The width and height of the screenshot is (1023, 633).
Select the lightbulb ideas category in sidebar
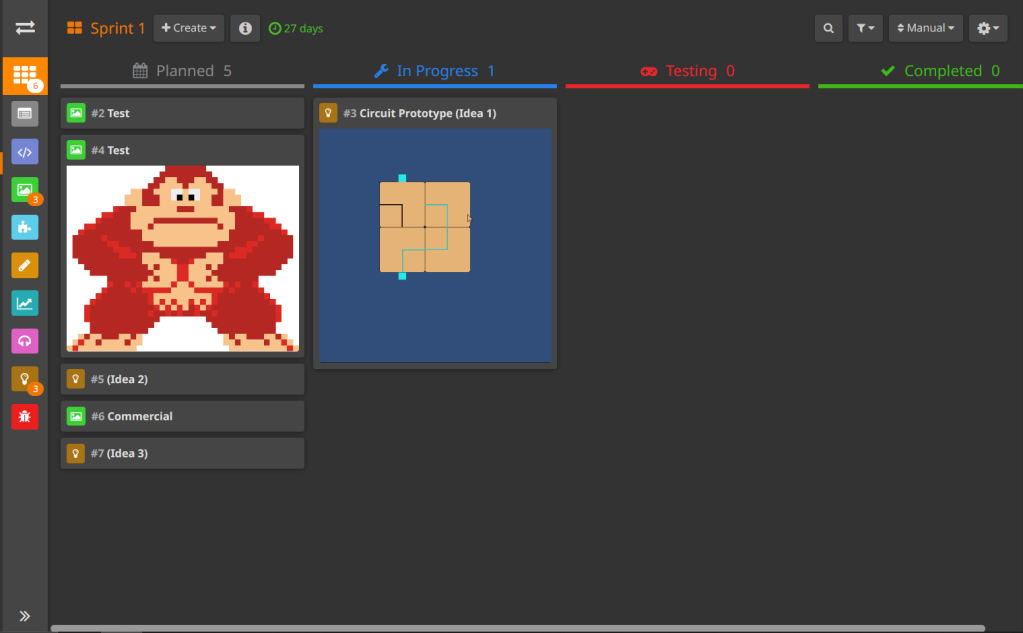25,378
